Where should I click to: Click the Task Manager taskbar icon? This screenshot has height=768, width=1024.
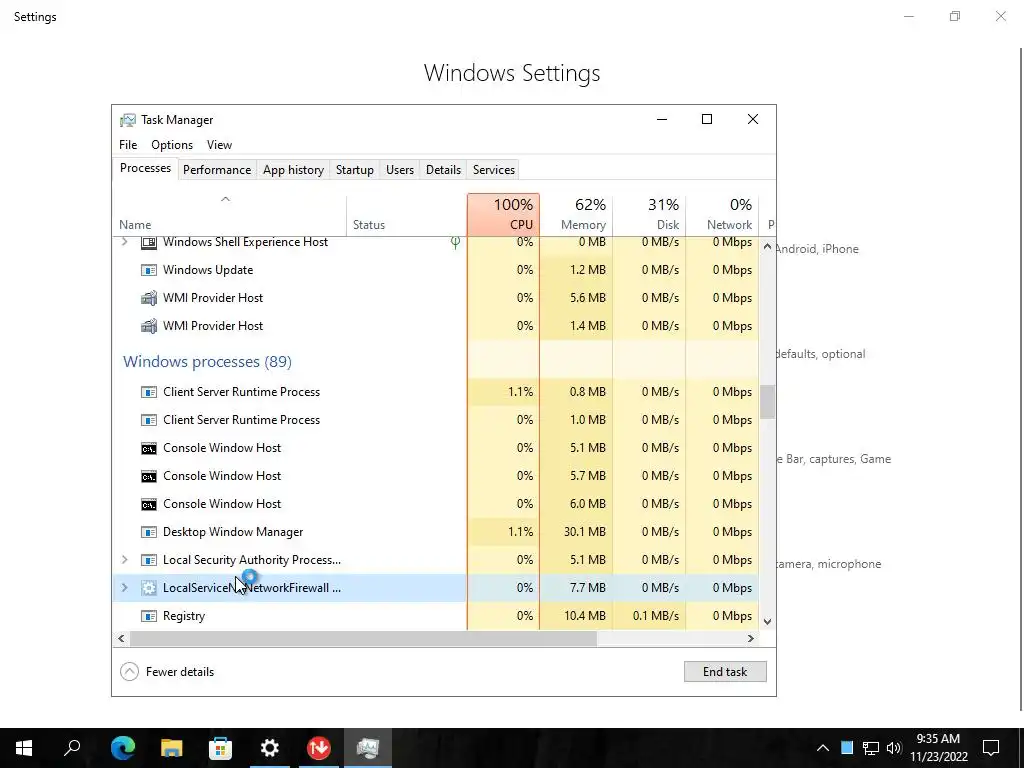tap(368, 748)
